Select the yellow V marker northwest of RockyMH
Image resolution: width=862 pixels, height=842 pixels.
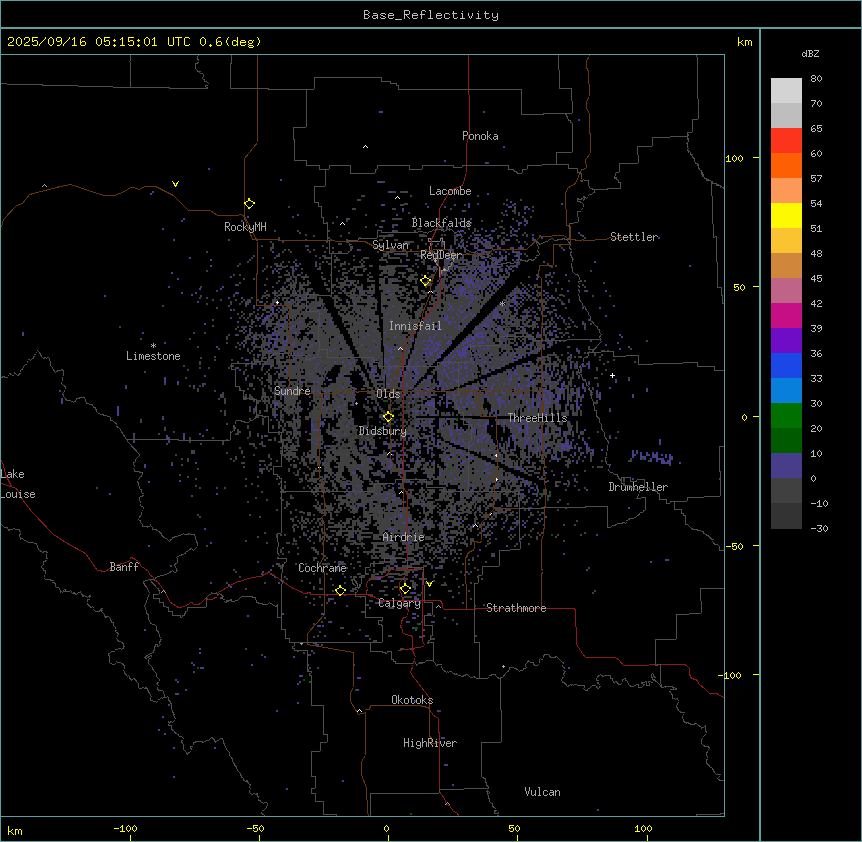[175, 184]
